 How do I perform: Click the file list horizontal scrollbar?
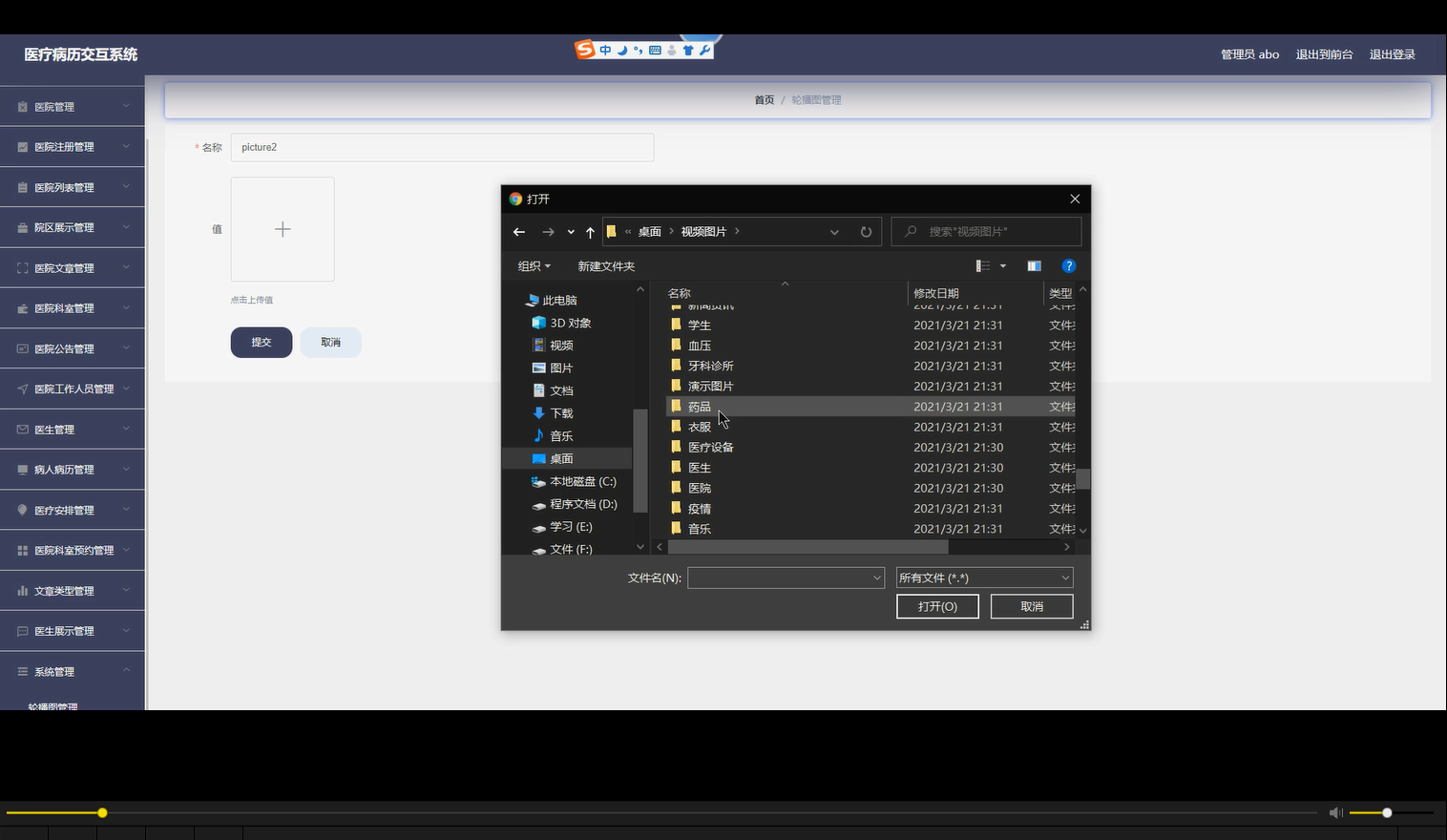coord(807,547)
